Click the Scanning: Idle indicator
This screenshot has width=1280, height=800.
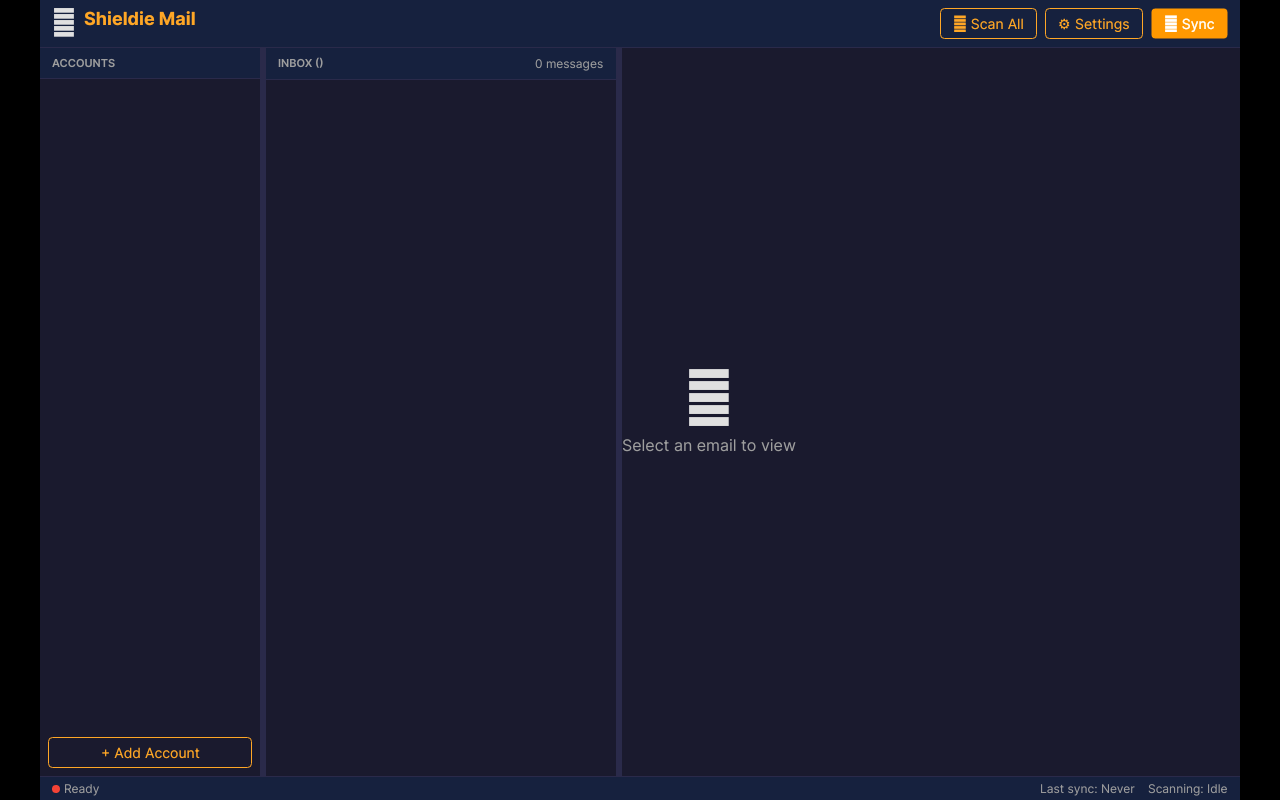[x=1187, y=789]
